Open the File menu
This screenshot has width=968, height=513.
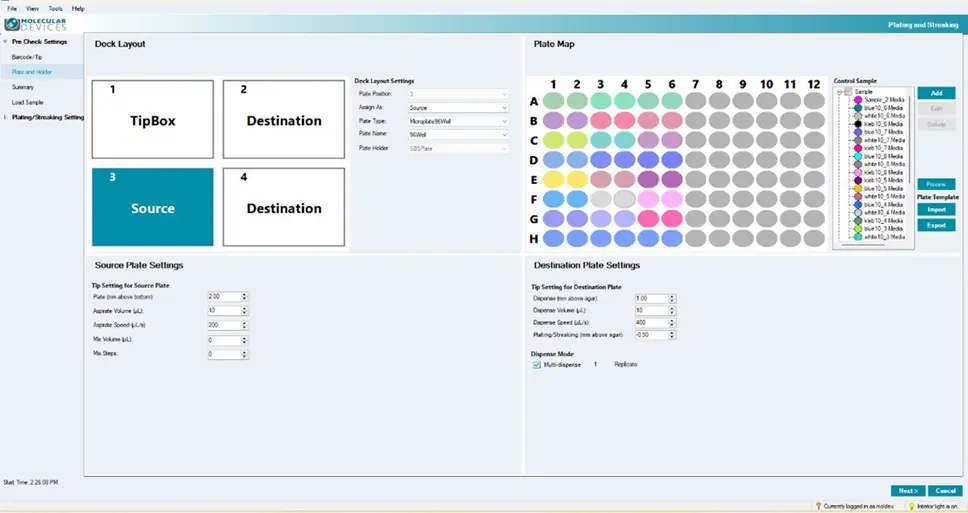[x=12, y=9]
